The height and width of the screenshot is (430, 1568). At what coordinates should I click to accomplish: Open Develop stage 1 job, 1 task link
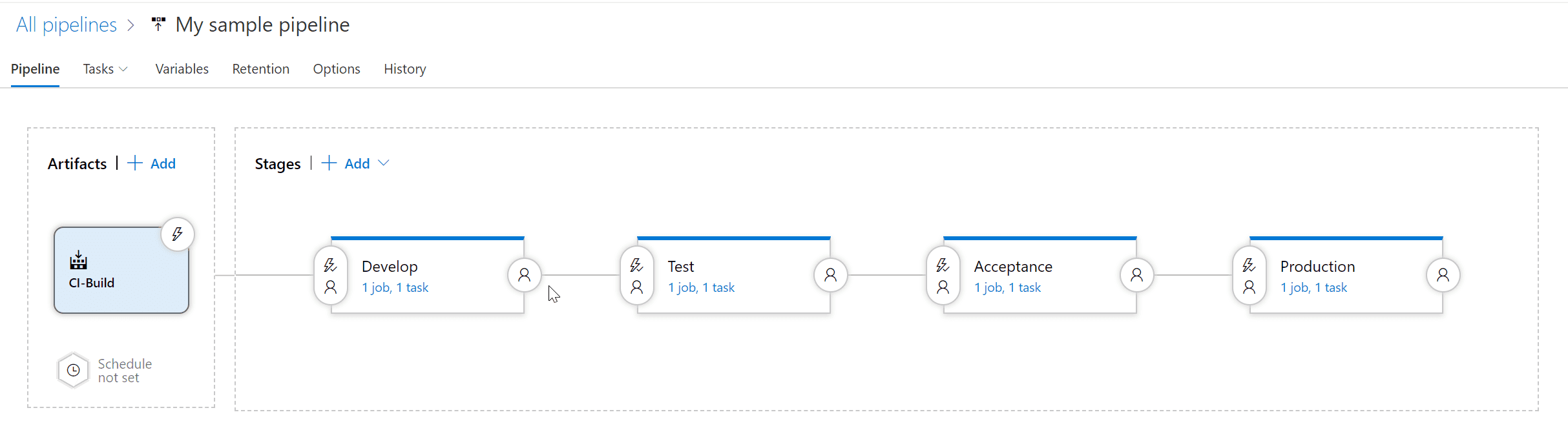(395, 288)
